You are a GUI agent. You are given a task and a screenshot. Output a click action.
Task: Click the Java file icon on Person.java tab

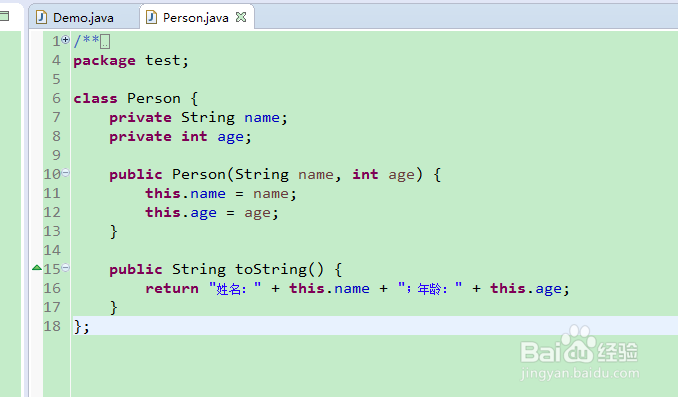click(151, 17)
